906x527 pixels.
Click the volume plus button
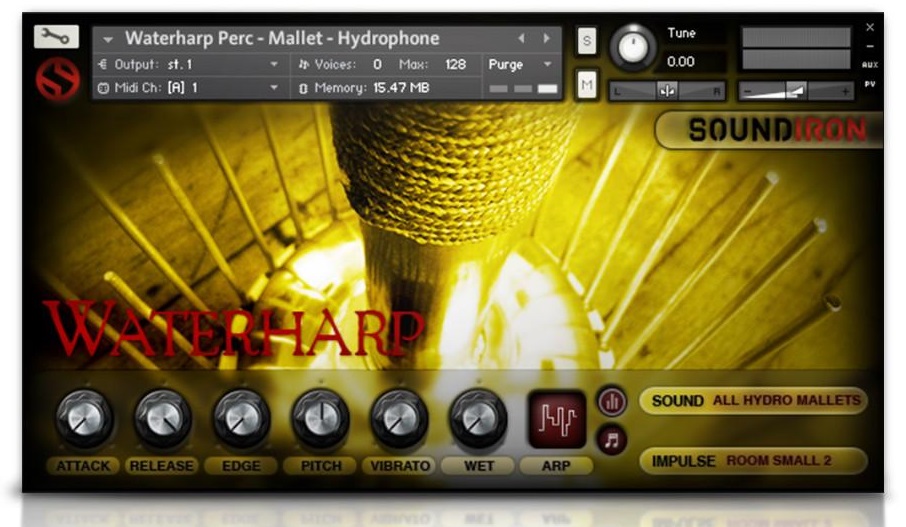[845, 91]
